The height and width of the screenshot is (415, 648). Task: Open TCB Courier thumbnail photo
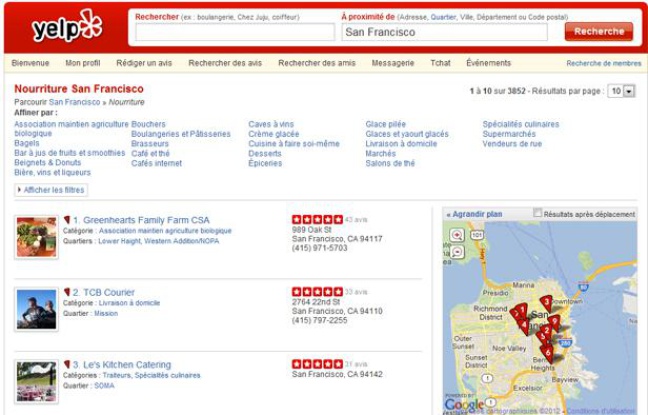(x=36, y=310)
